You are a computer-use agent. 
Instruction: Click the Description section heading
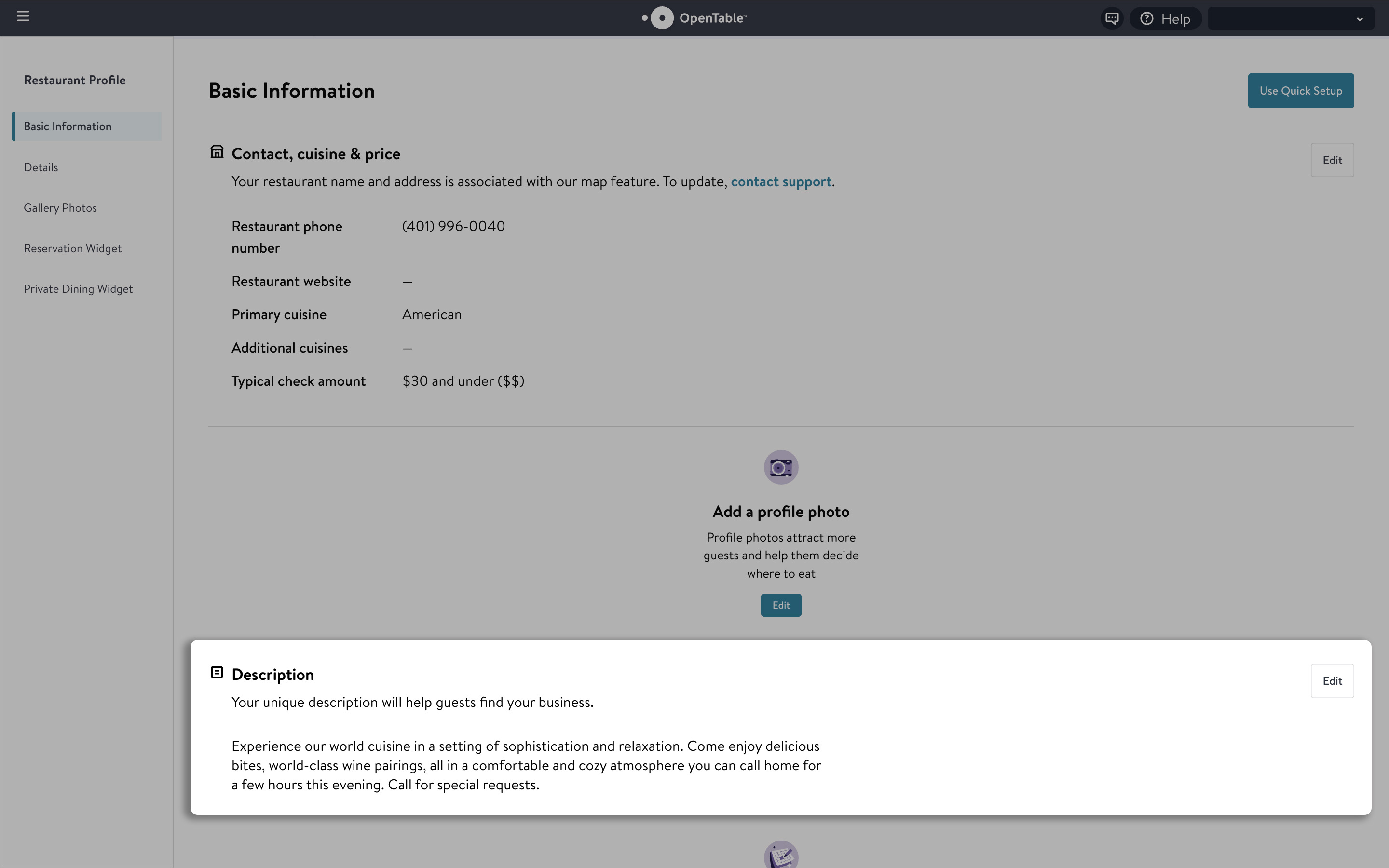(272, 675)
